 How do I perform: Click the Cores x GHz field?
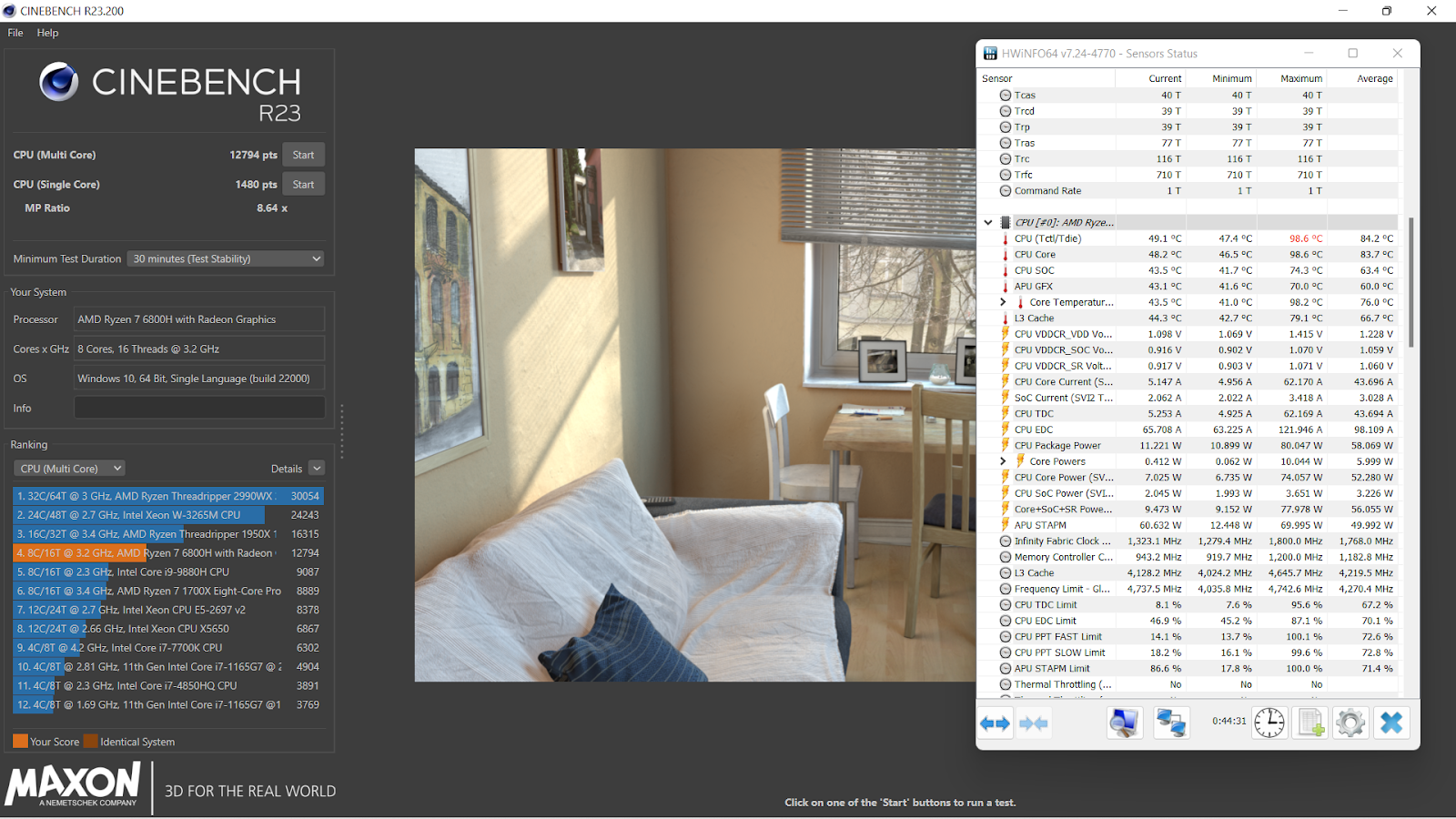(x=199, y=349)
